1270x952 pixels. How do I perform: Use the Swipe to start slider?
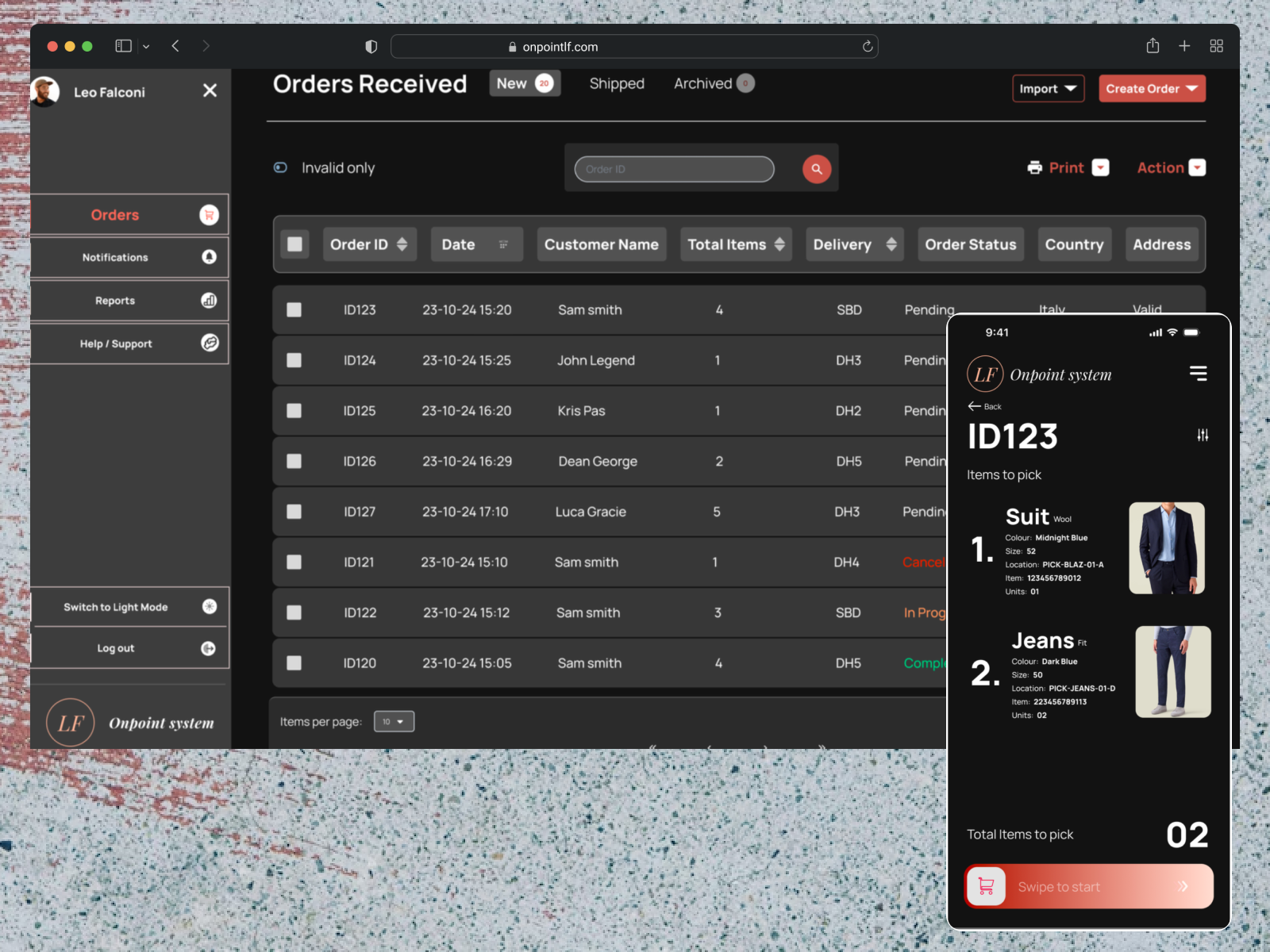coord(1087,886)
